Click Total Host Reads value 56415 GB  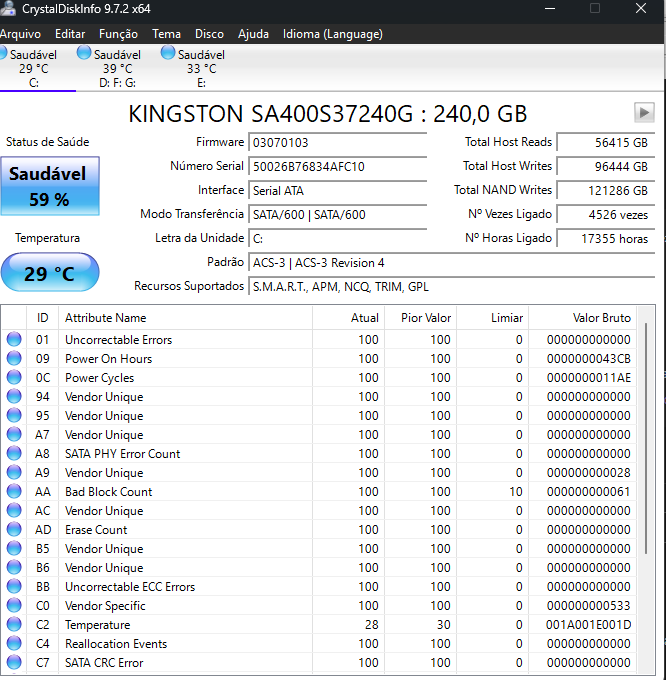pos(605,142)
